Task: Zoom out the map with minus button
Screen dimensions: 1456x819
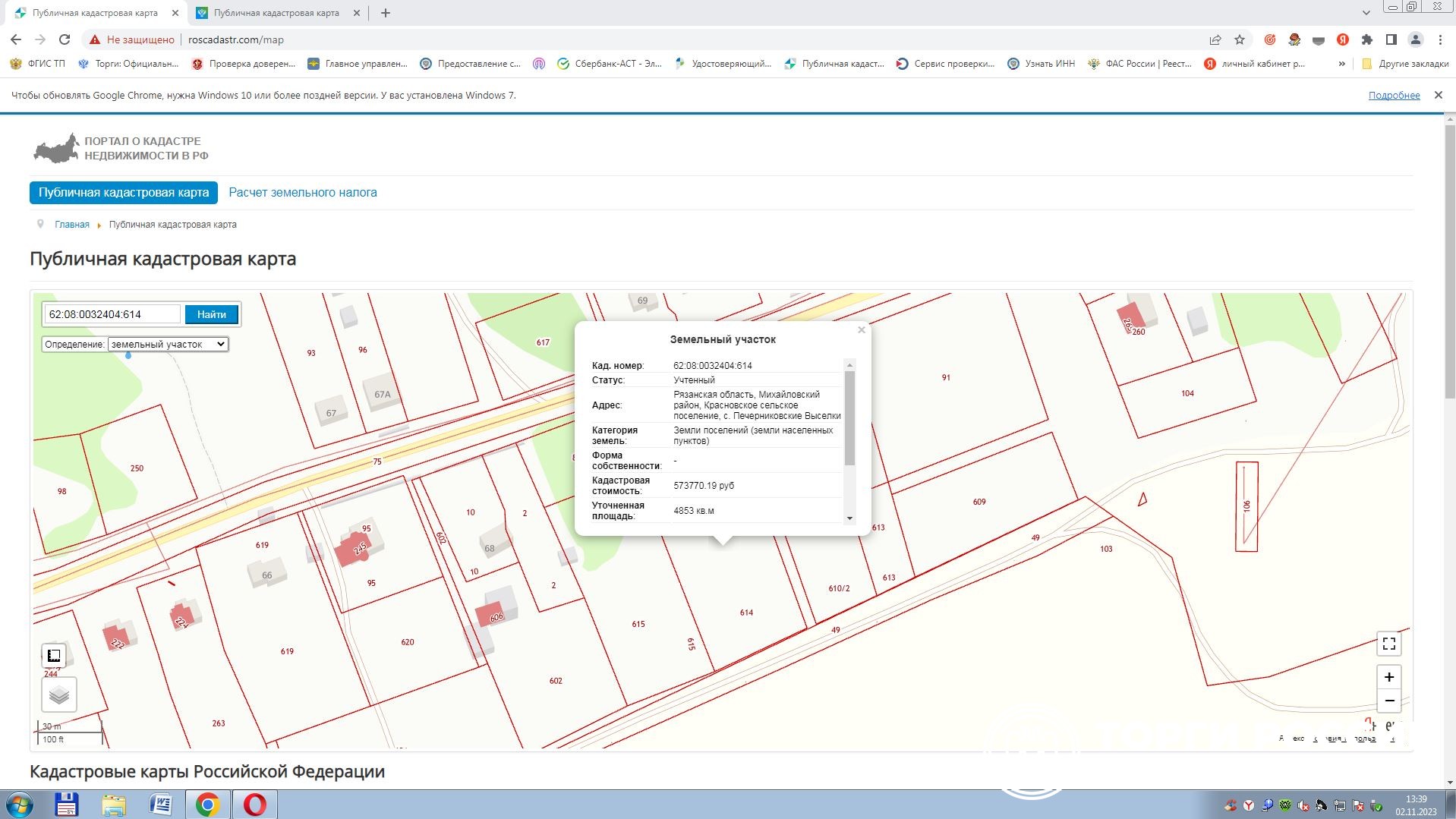Action: pos(1388,701)
